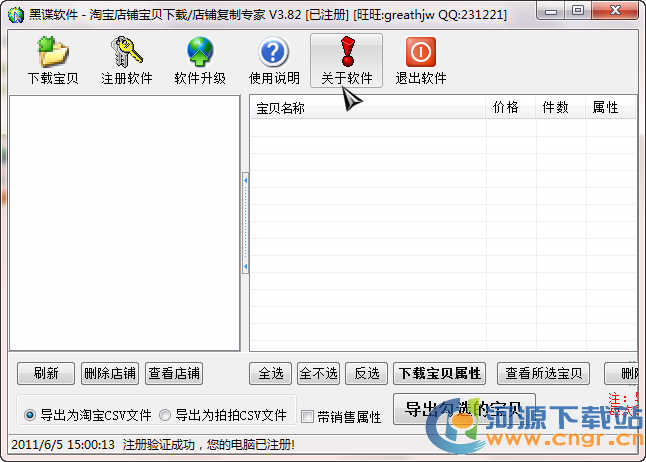Click 全不选 to deselect all

[318, 373]
